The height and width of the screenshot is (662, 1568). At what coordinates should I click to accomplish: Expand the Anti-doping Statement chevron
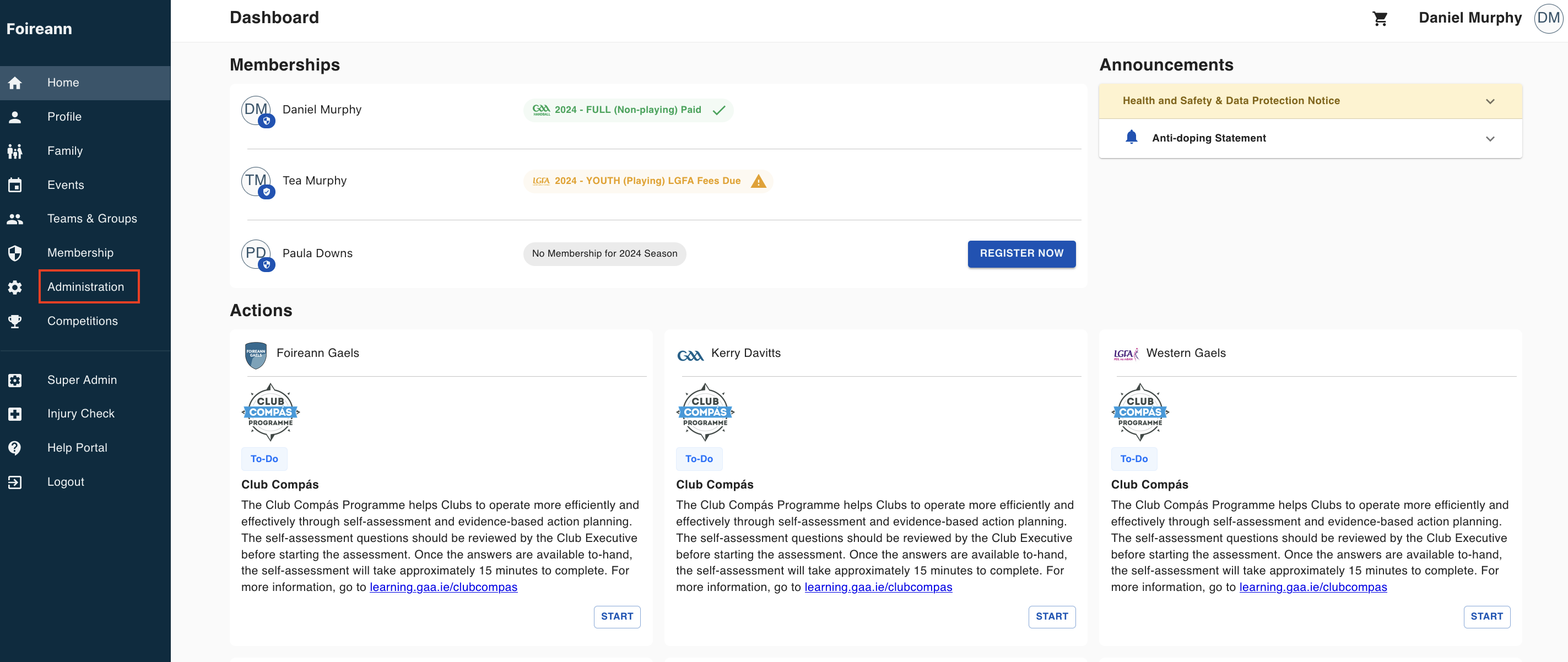coord(1489,139)
